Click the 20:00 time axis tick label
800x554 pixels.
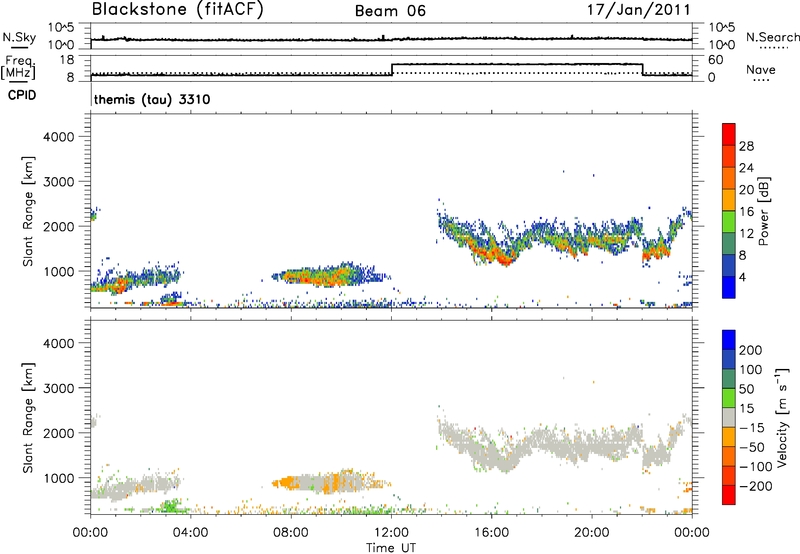point(592,533)
